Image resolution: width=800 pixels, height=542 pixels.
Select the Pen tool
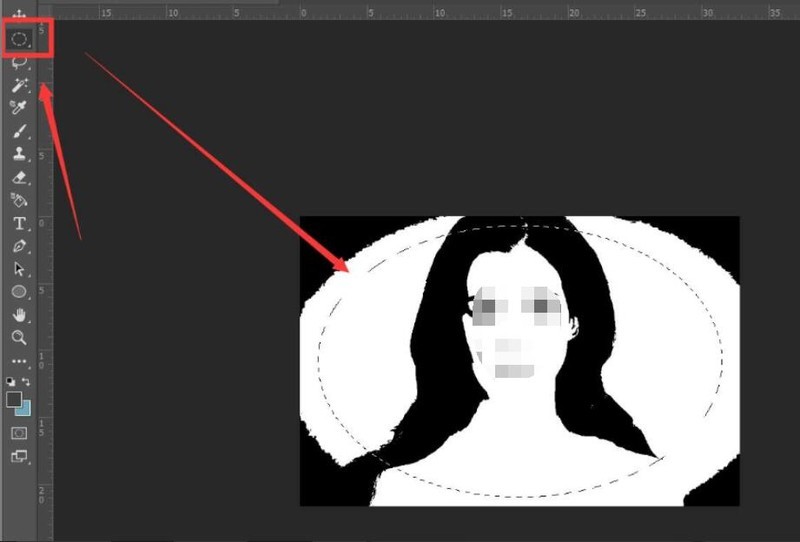[19, 246]
